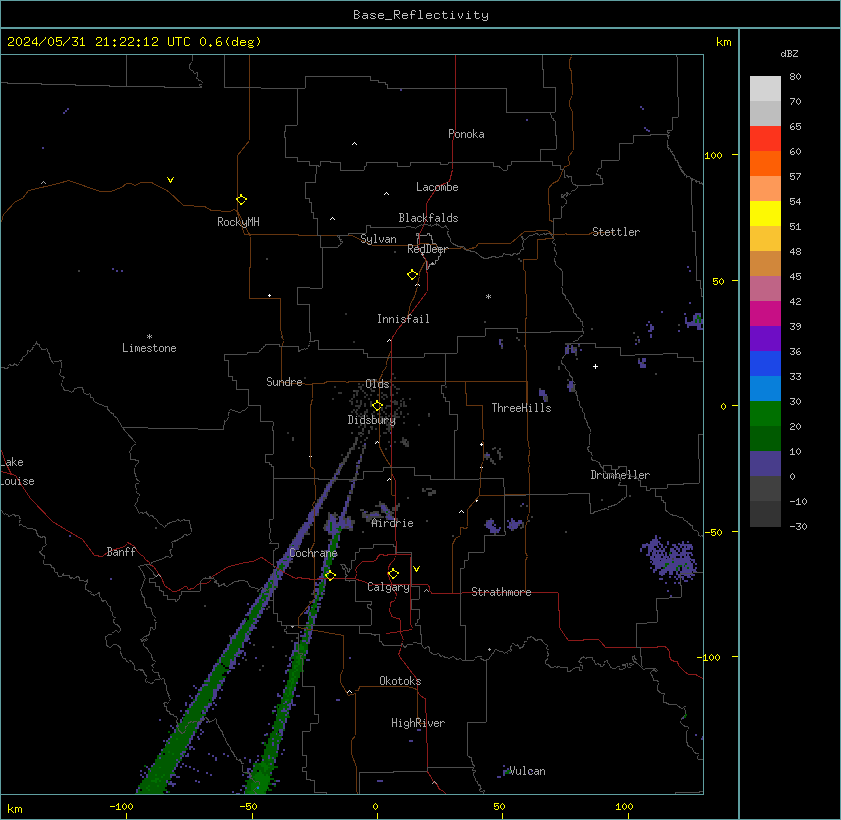Select the royal blue 33-36 dBZ legend swatch
The height and width of the screenshot is (820, 841).
coord(765,364)
